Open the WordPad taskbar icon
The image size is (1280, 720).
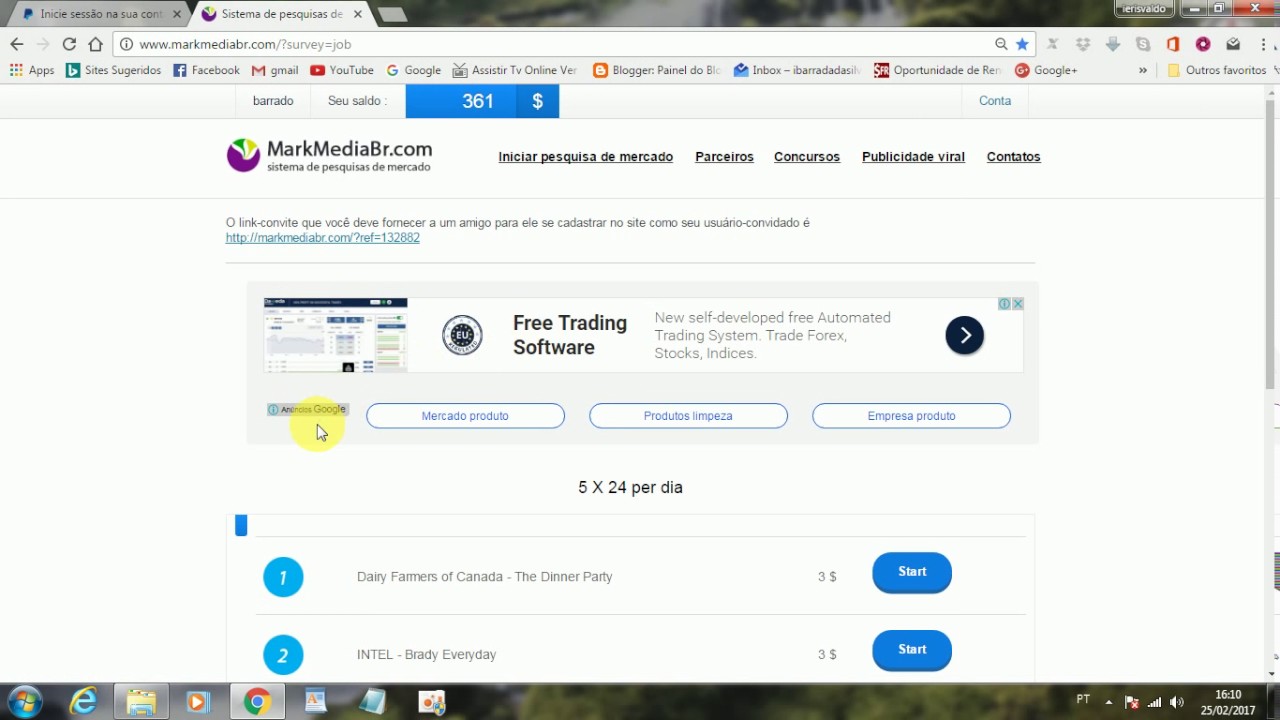point(315,702)
